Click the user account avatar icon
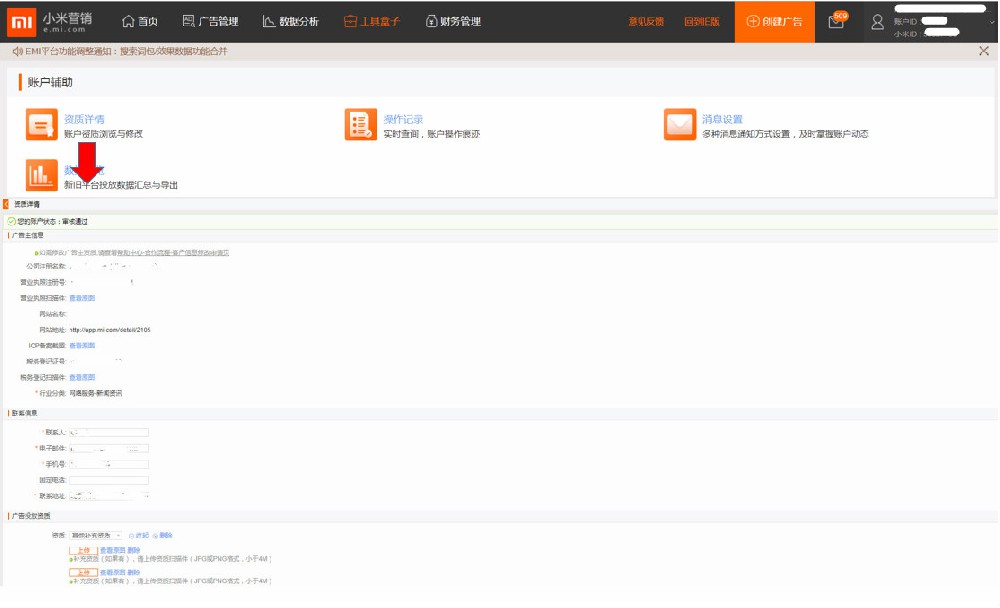1000x608 pixels. [x=877, y=22]
